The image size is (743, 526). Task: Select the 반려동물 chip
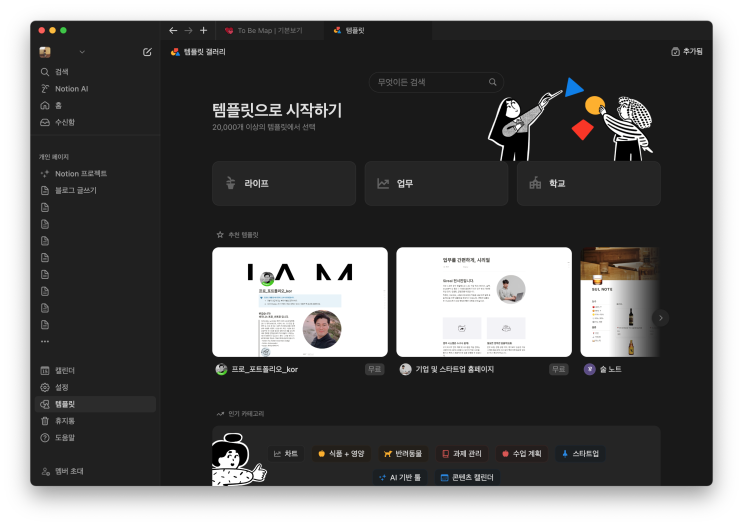(x=403, y=453)
